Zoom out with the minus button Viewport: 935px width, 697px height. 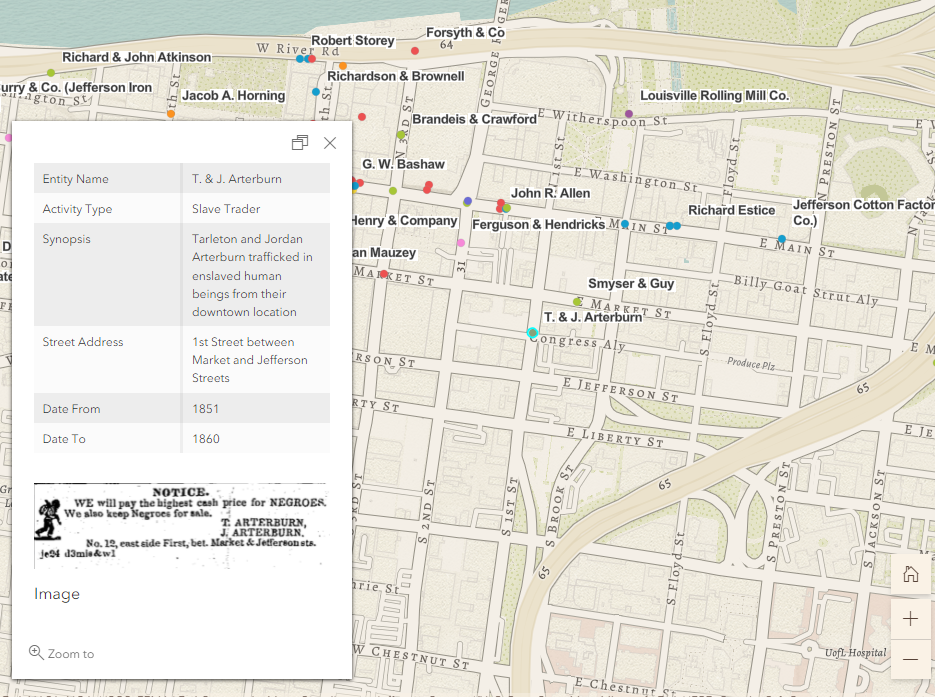(910, 660)
